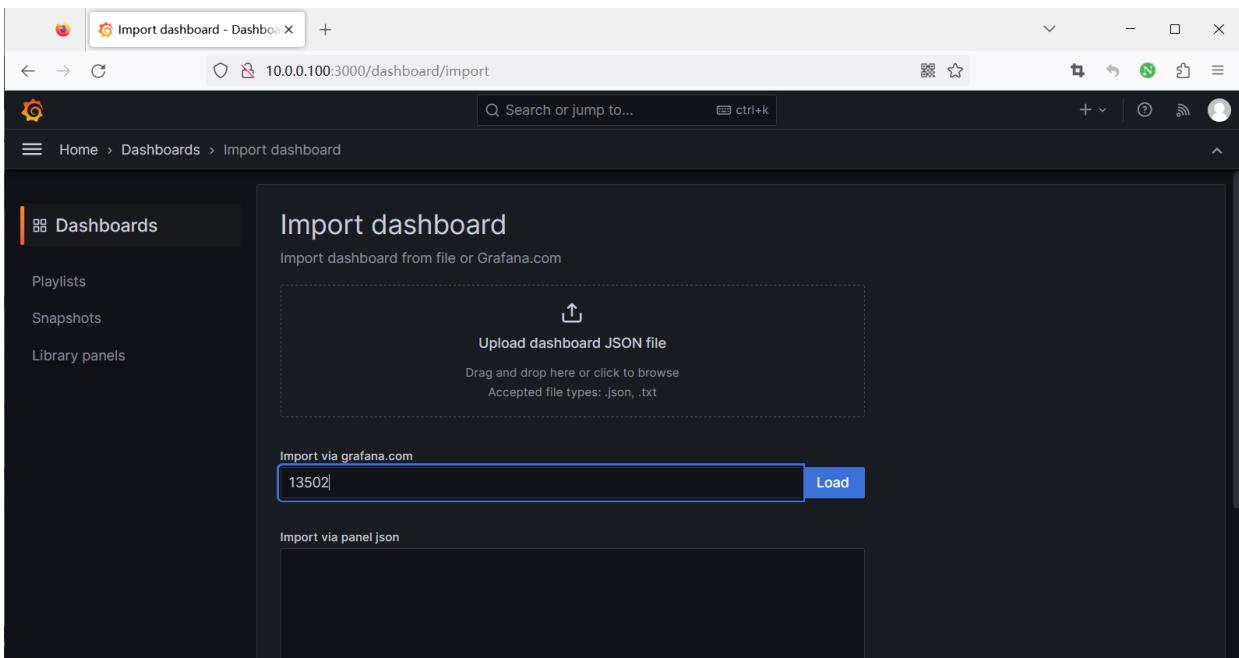1239x658 pixels.
Task: Open the Grafana help question-mark icon
Action: click(1145, 110)
